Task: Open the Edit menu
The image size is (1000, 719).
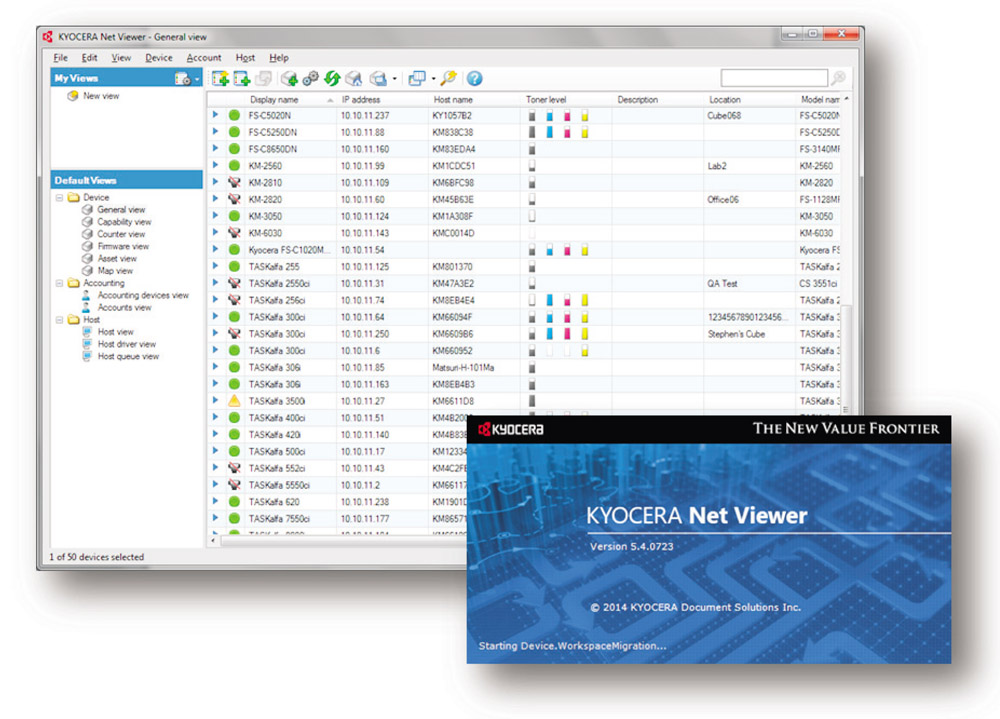Action: tap(89, 57)
